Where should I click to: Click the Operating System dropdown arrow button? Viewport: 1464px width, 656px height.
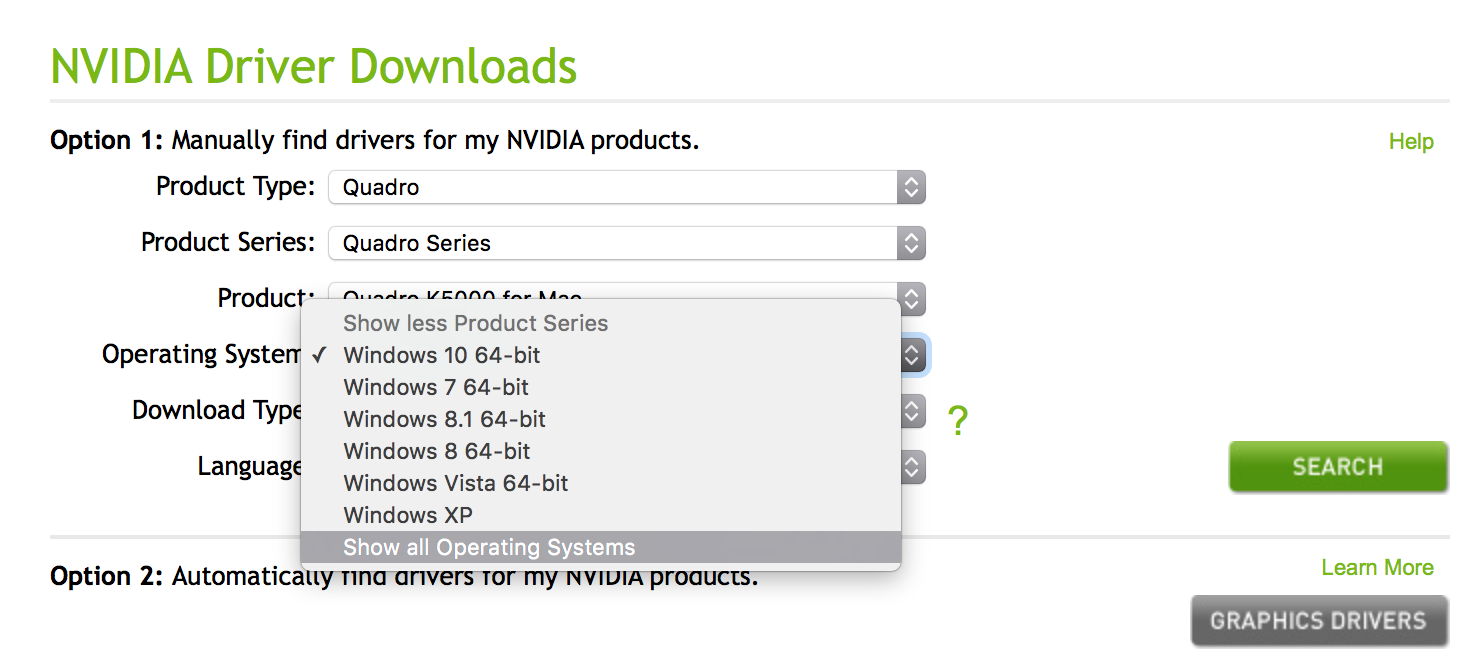(x=912, y=354)
